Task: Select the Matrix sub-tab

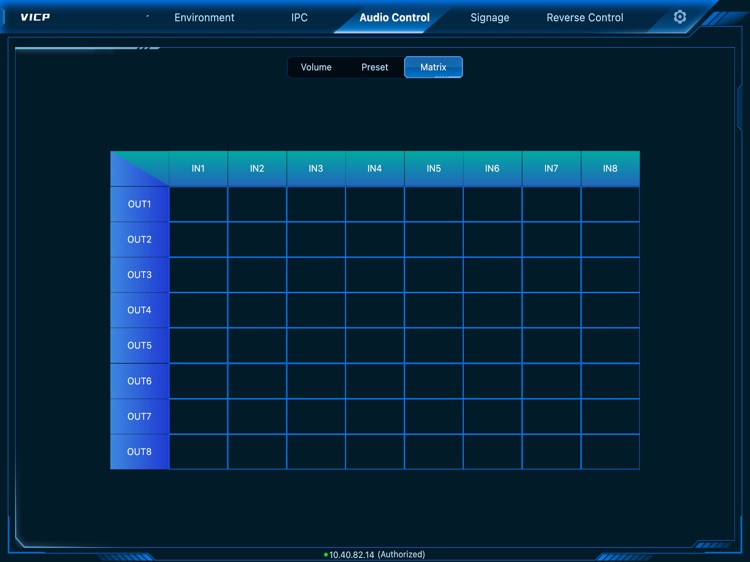Action: click(433, 67)
